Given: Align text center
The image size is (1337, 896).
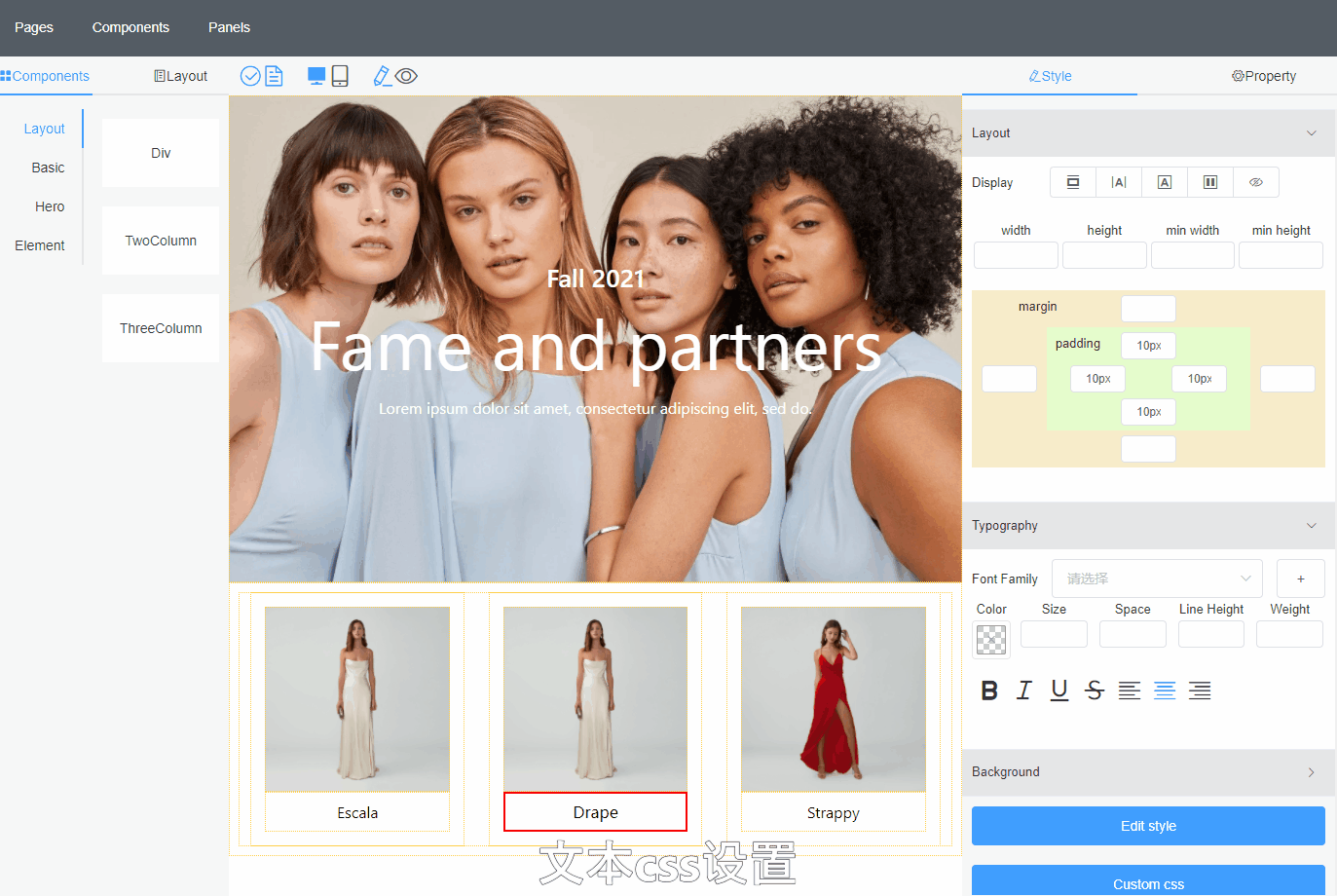Looking at the screenshot, I should 1165,691.
